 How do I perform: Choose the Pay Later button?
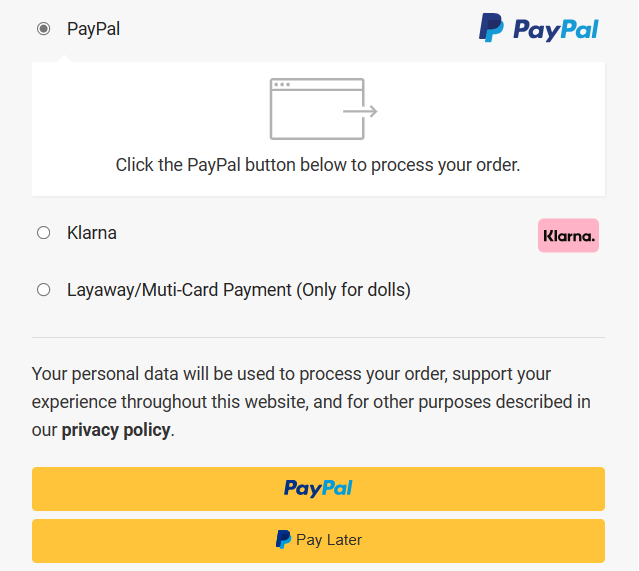pyautogui.click(x=318, y=541)
